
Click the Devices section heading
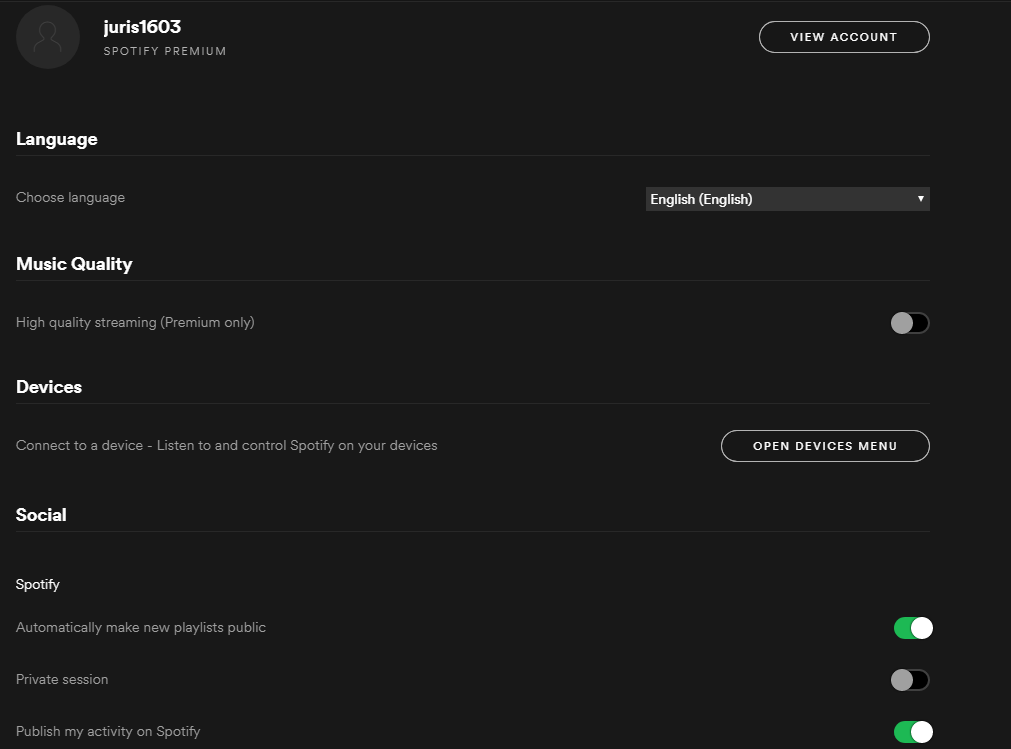pyautogui.click(x=49, y=387)
